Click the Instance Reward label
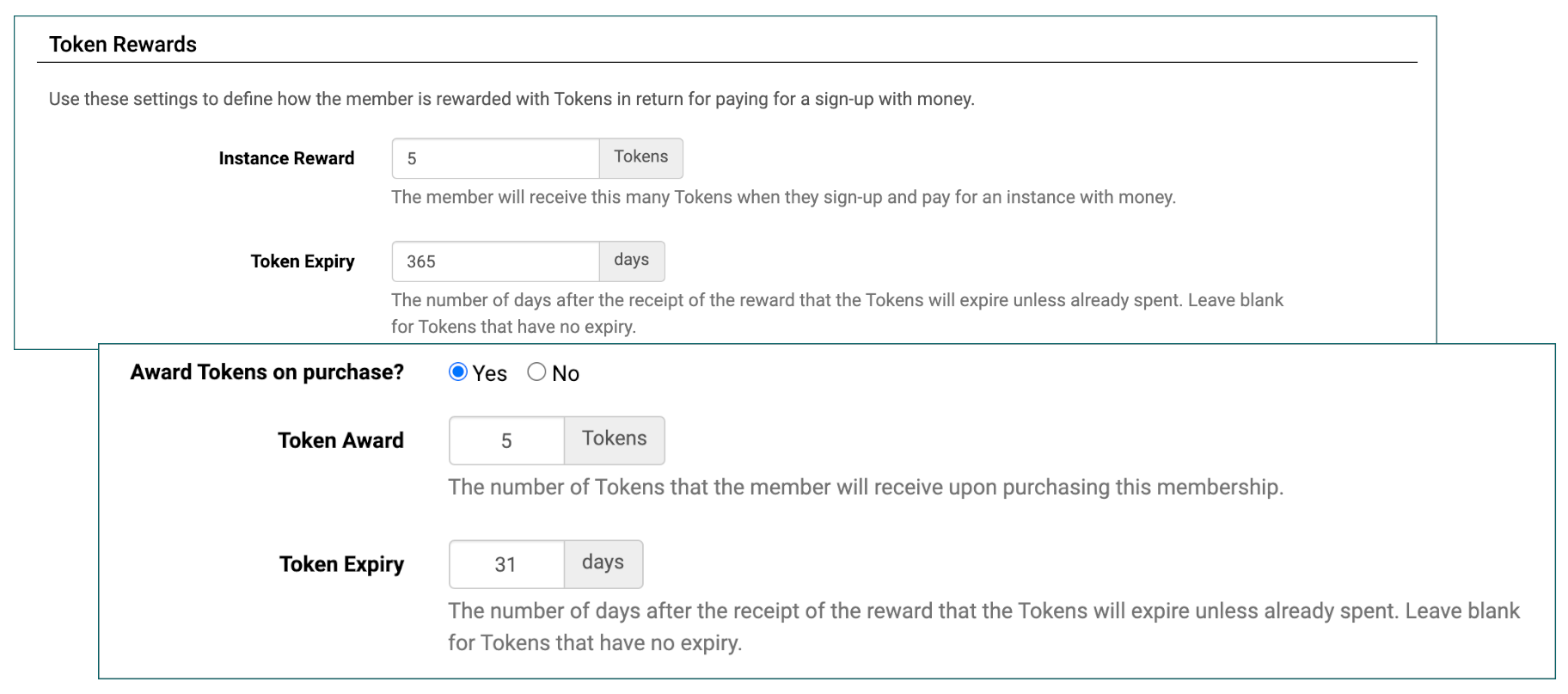The image size is (1568, 694). [286, 158]
